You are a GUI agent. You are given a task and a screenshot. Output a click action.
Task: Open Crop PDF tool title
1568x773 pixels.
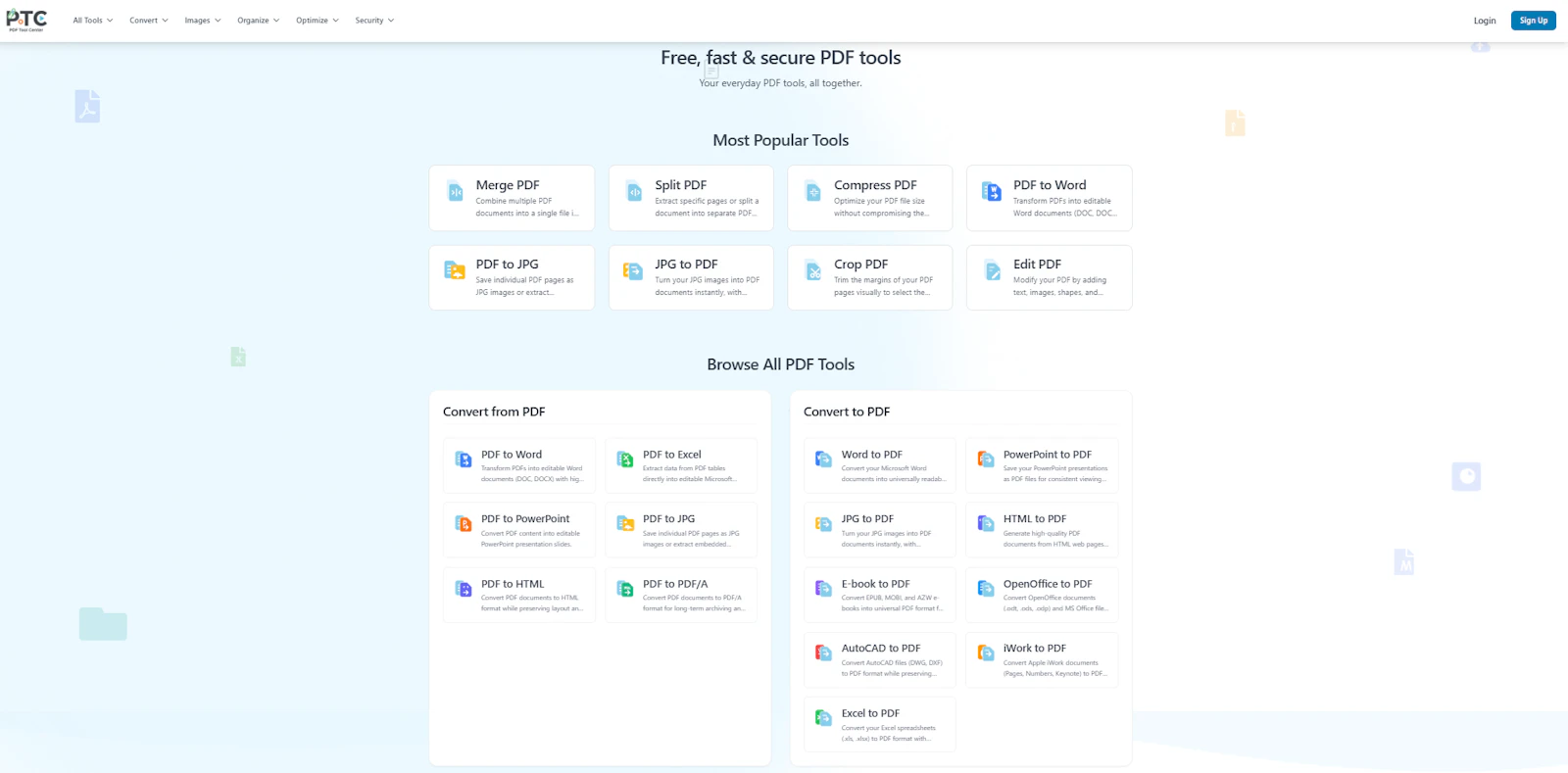[860, 265]
